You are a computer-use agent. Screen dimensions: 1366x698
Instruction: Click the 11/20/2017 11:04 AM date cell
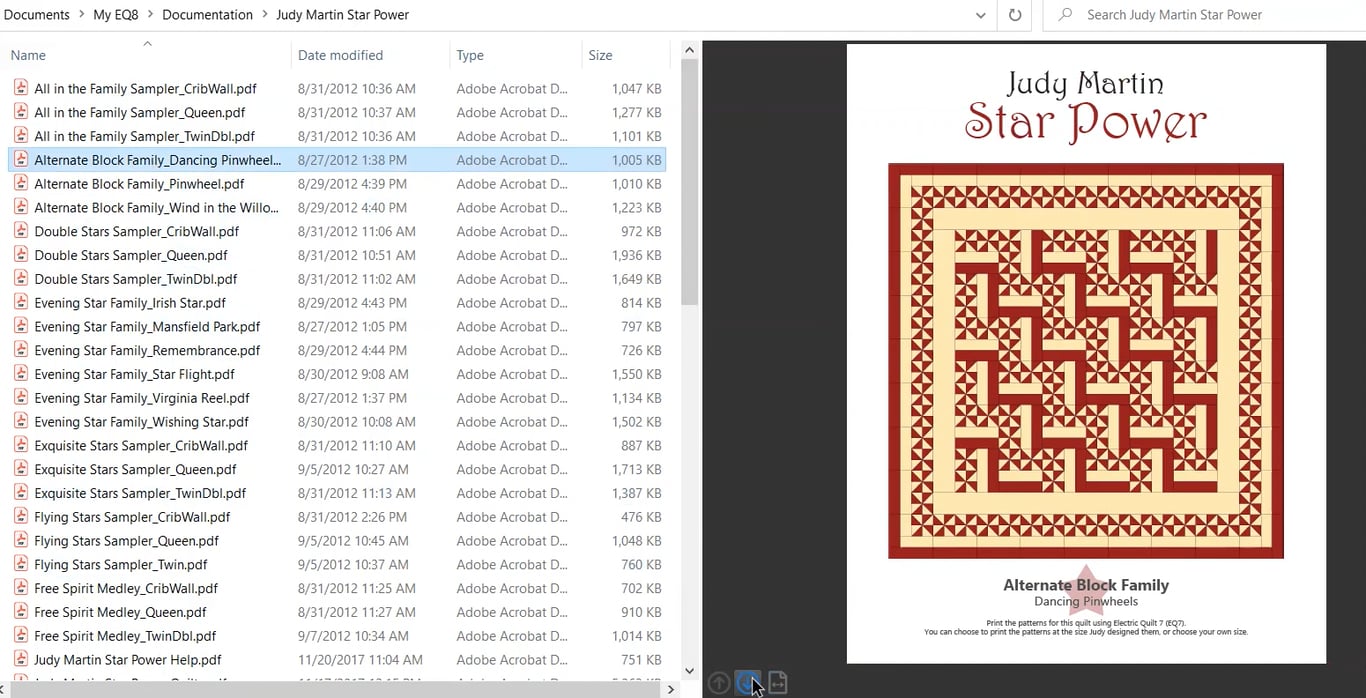click(360, 660)
